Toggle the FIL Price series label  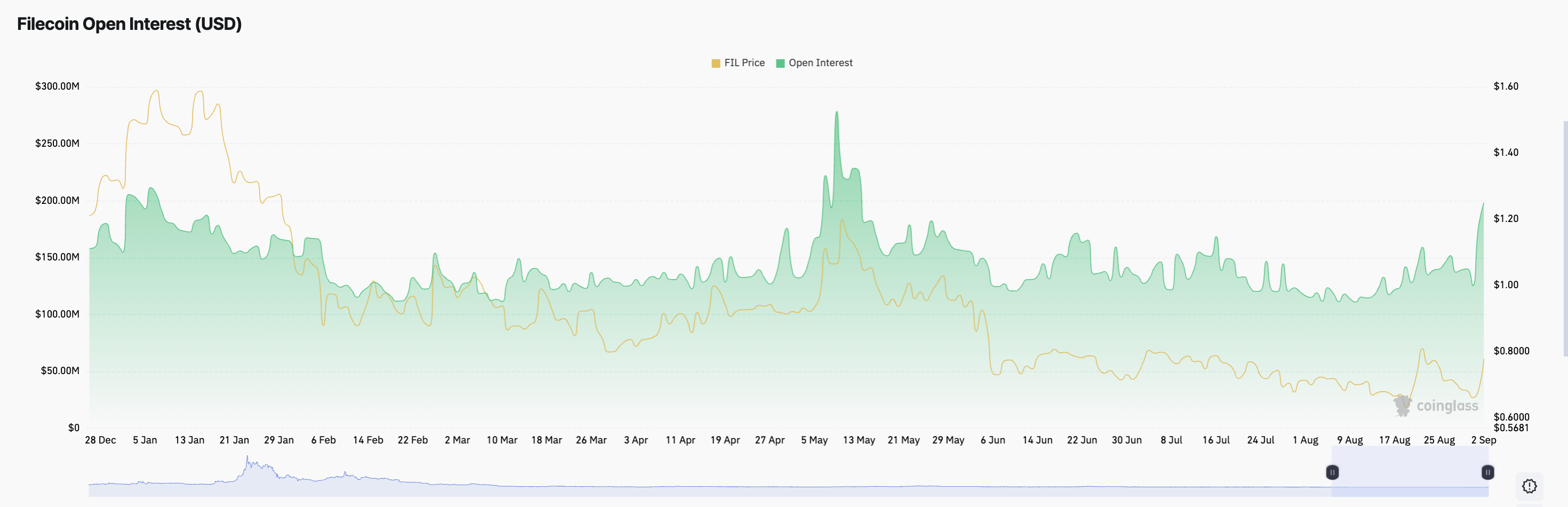pyautogui.click(x=745, y=63)
